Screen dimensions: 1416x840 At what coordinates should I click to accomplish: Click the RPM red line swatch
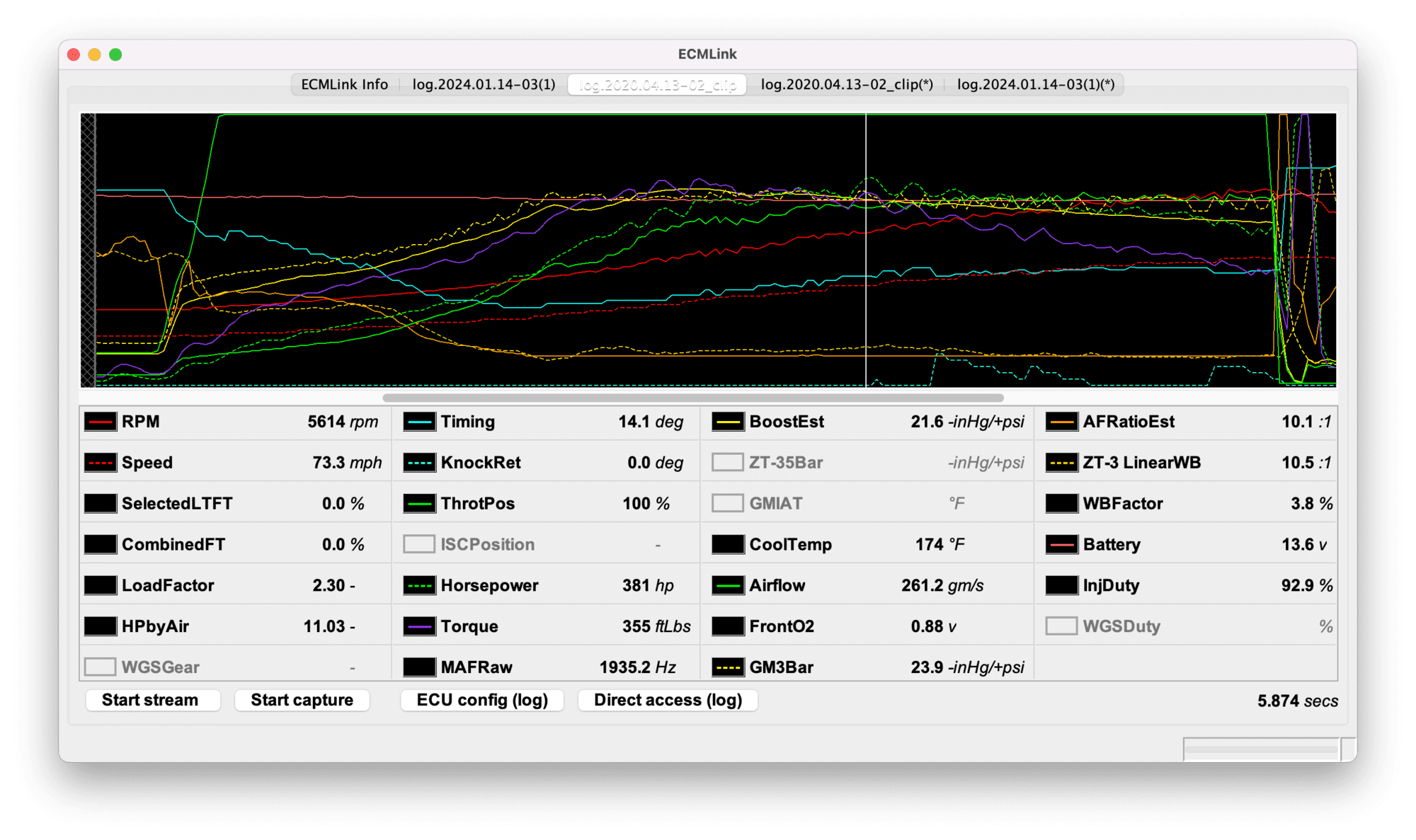pos(100,422)
